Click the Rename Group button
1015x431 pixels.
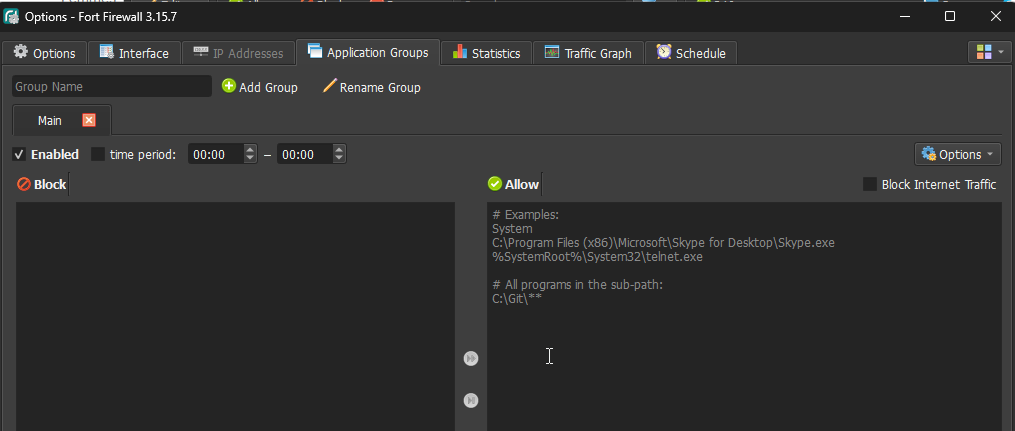372,87
